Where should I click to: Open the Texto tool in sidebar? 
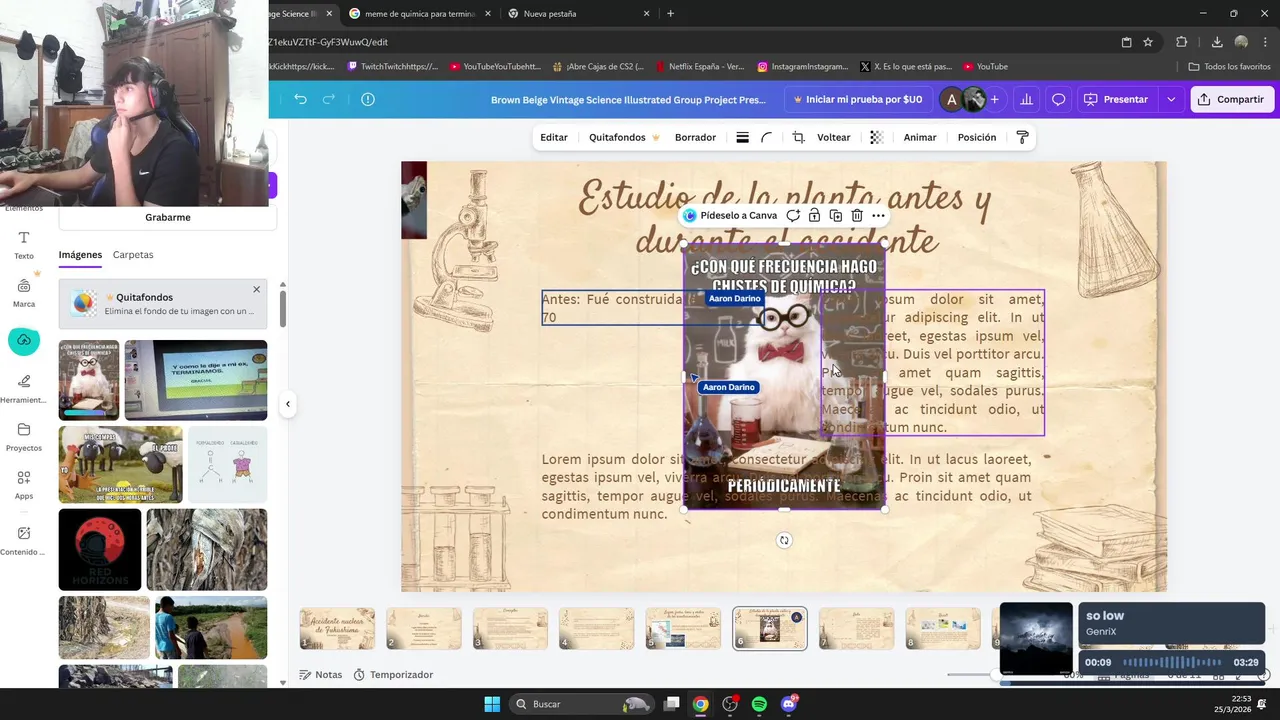point(24,245)
